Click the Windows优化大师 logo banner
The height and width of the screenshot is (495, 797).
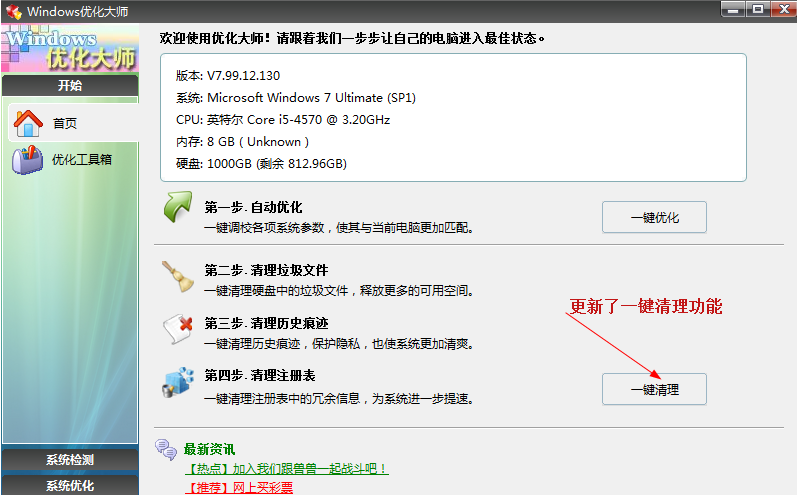(70, 49)
